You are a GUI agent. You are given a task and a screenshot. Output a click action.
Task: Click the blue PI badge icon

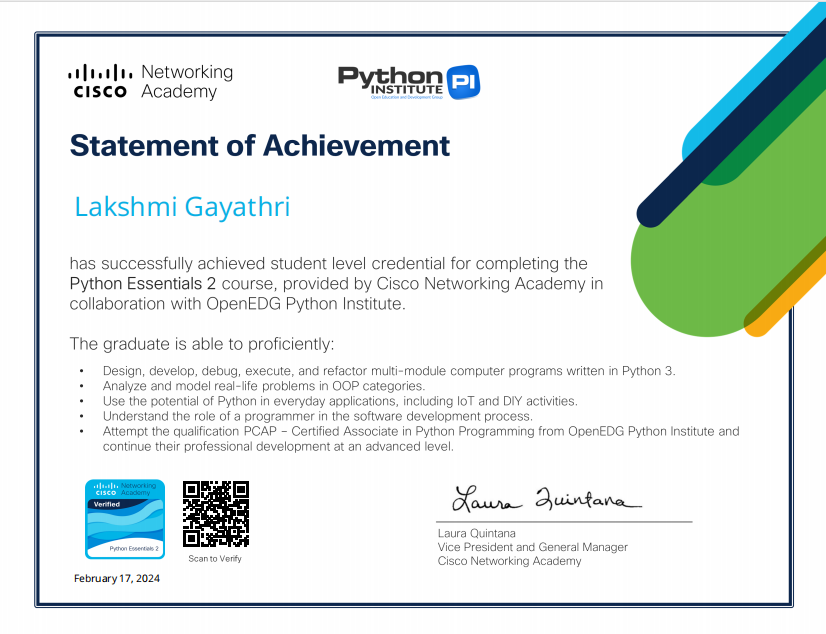point(463,80)
